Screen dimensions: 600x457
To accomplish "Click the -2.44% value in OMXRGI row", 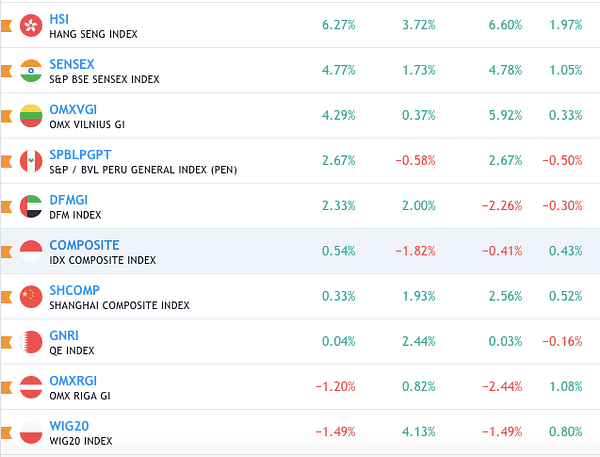I will 502,386.
